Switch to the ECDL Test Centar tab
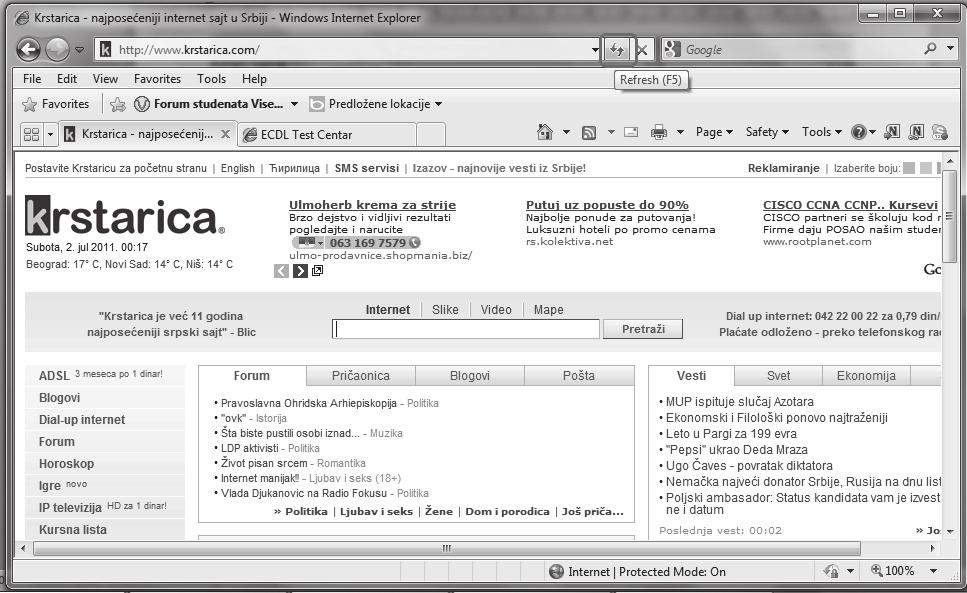 [327, 134]
